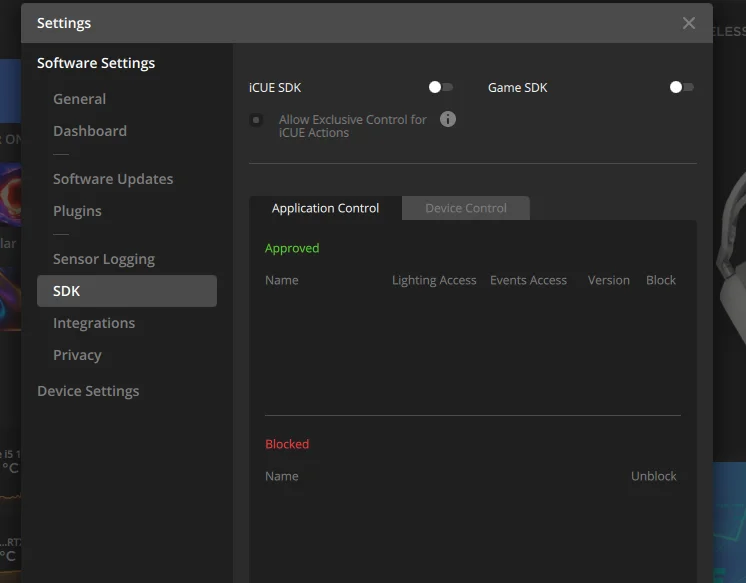This screenshot has width=746, height=583.
Task: Open Software Updates section
Action: (113, 179)
